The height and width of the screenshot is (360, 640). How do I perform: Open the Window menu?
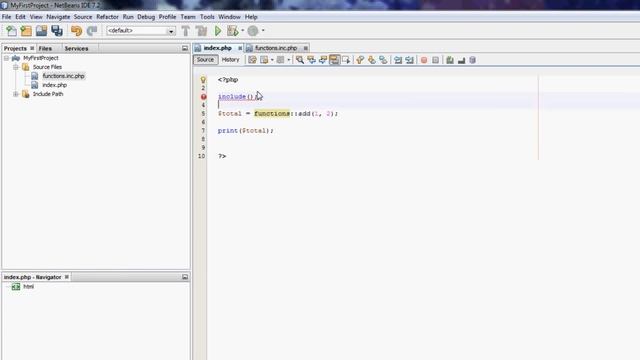[x=229, y=17]
